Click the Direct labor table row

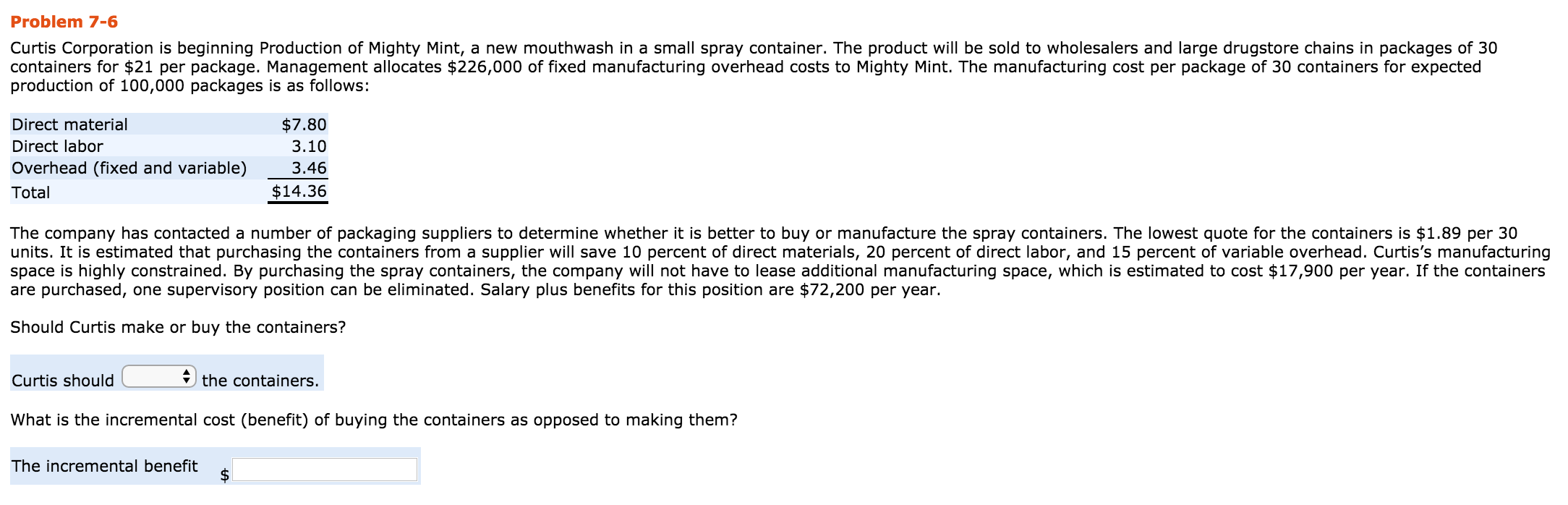(x=130, y=147)
